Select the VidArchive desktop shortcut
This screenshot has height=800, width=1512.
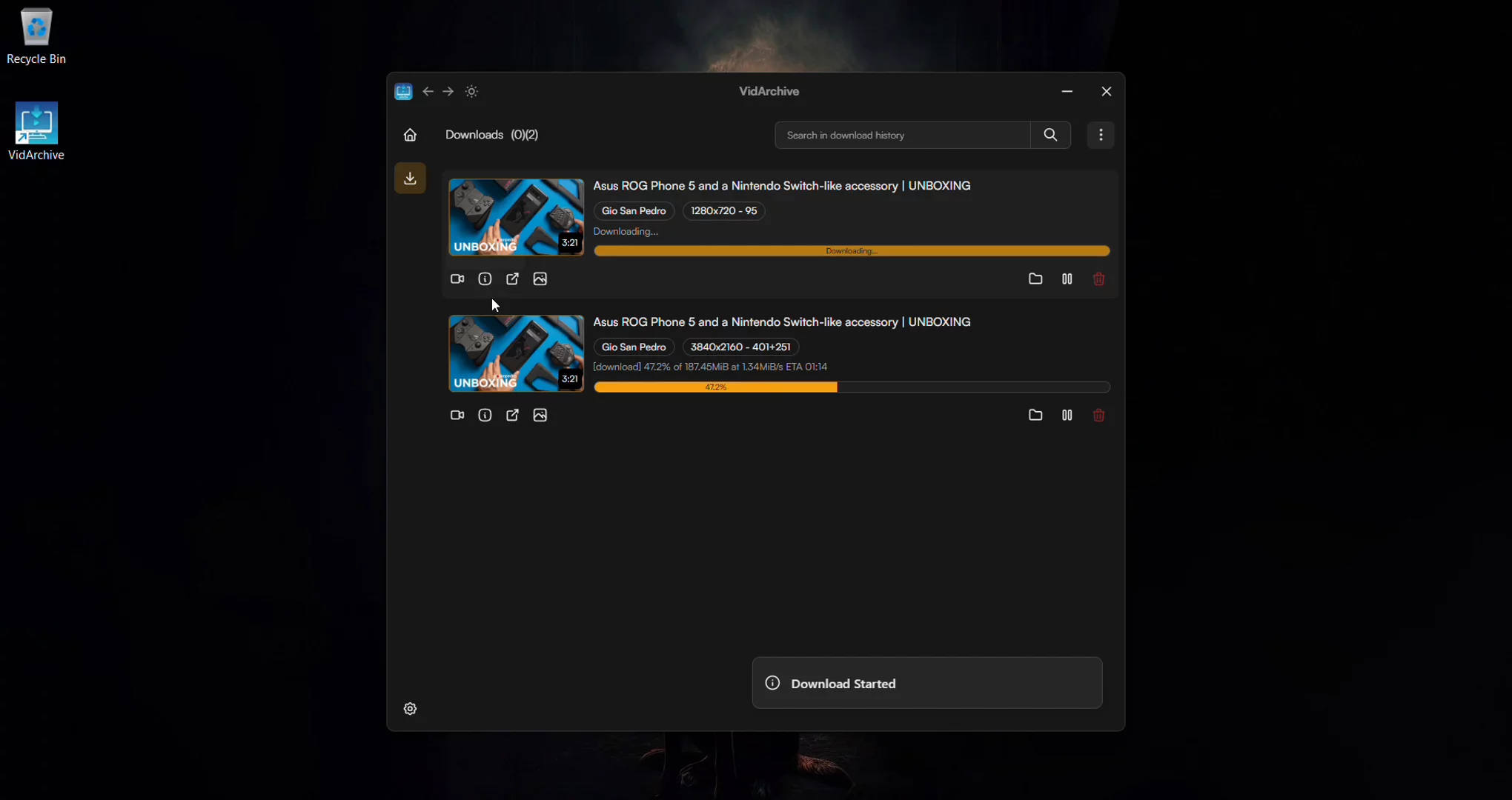[x=36, y=131]
